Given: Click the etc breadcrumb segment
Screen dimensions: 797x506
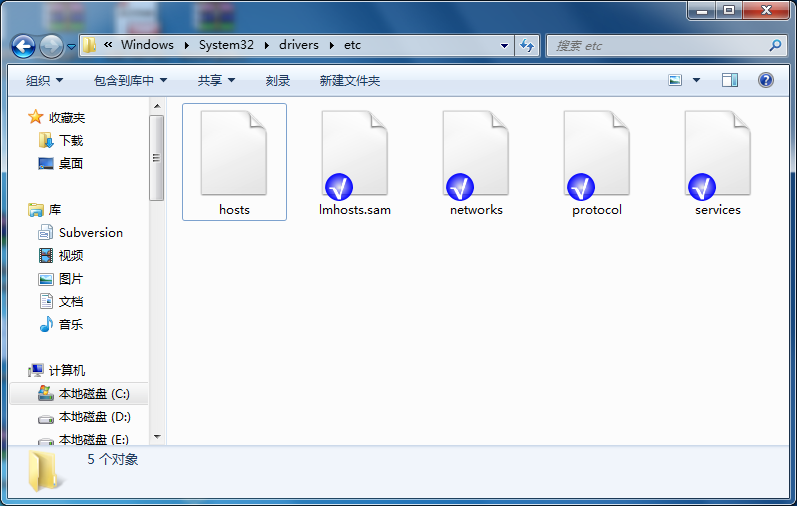Looking at the screenshot, I should pyautogui.click(x=352, y=45).
